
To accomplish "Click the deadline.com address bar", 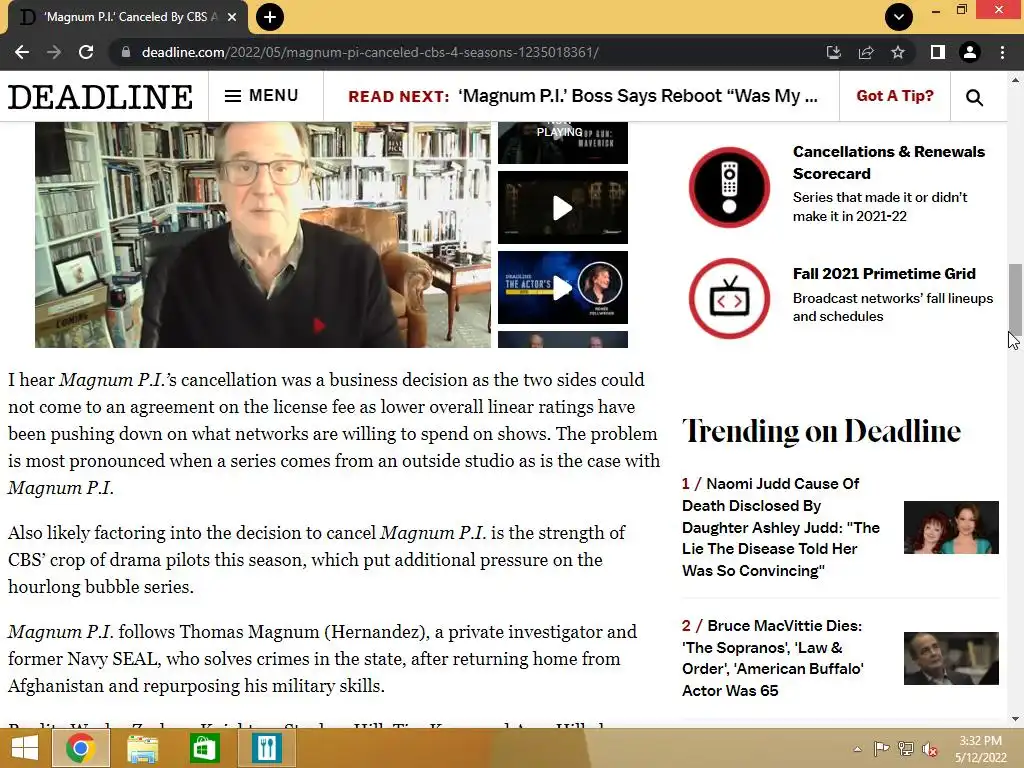I will pyautogui.click(x=370, y=52).
